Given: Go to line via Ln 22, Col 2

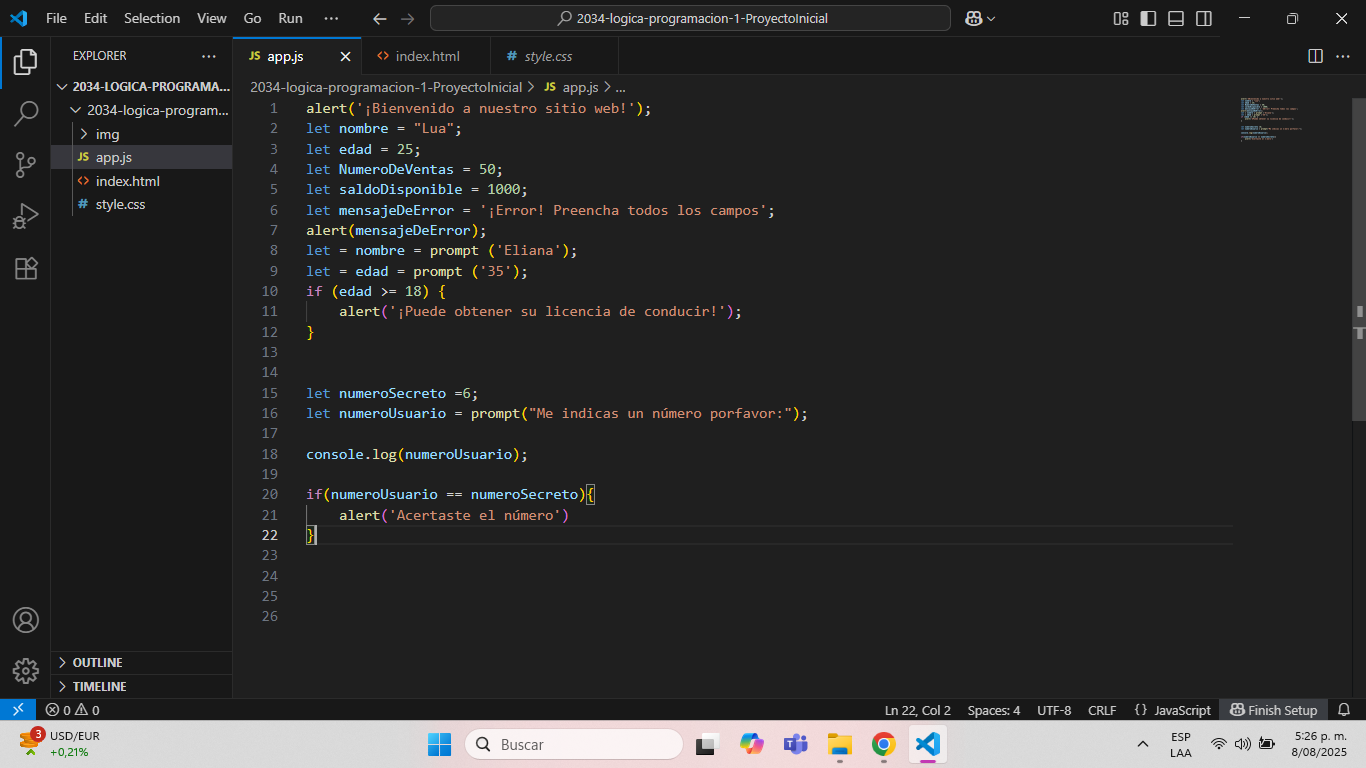Looking at the screenshot, I should pyautogui.click(x=918, y=710).
